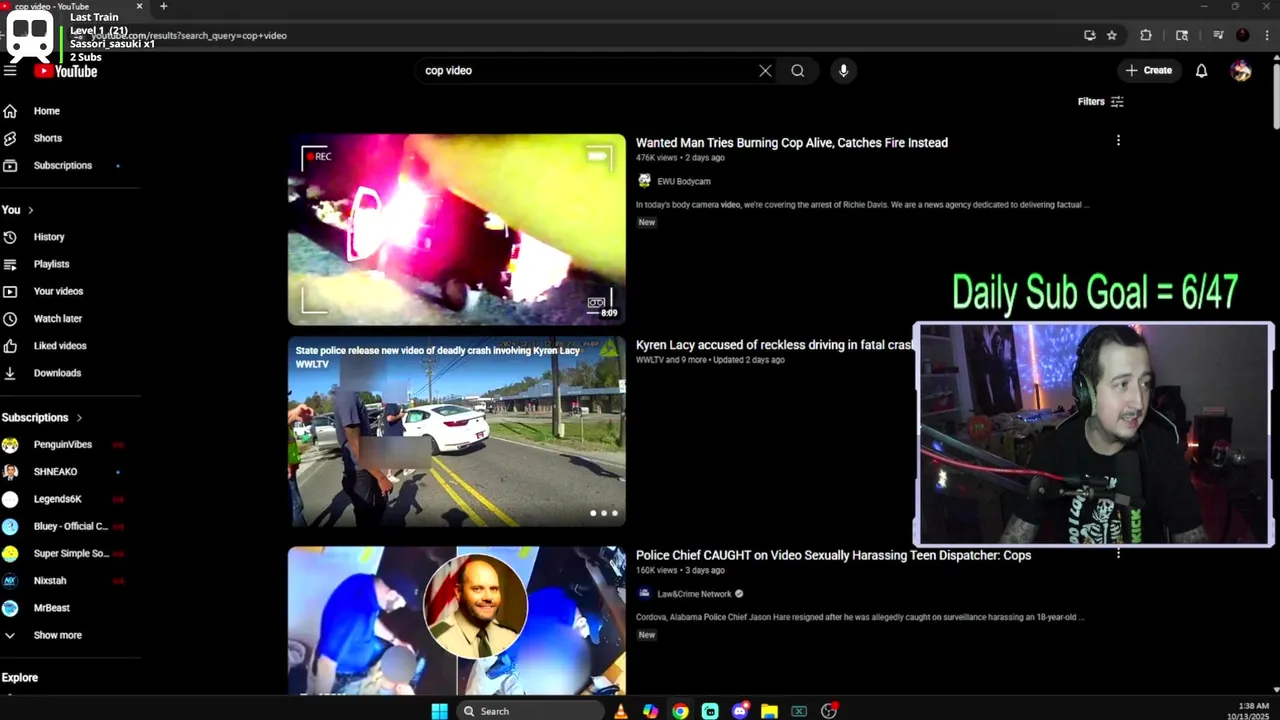This screenshot has height=720, width=1280.
Task: Open EWU Bodycam channel
Action: point(684,181)
